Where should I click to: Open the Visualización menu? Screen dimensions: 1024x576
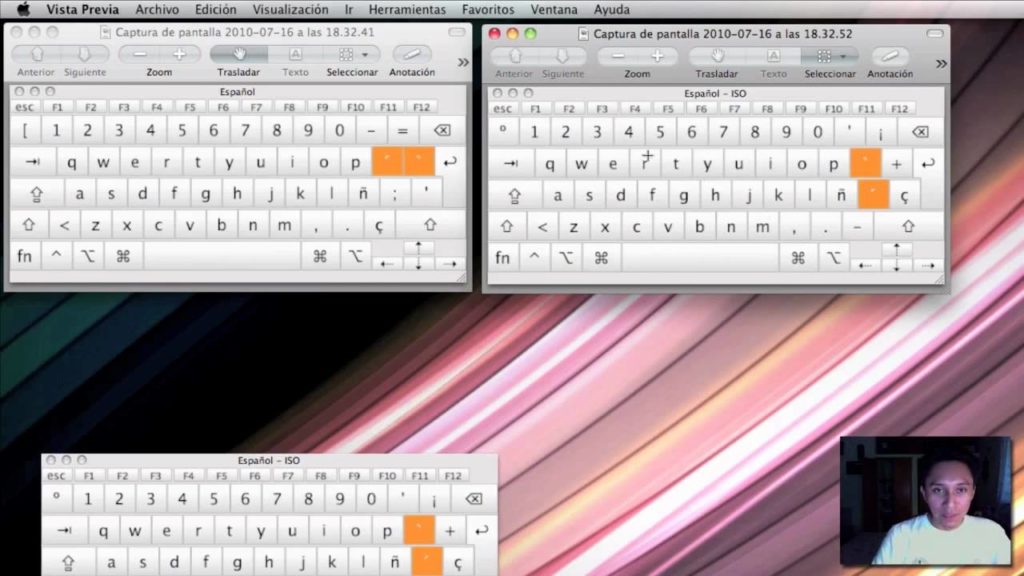(291, 10)
